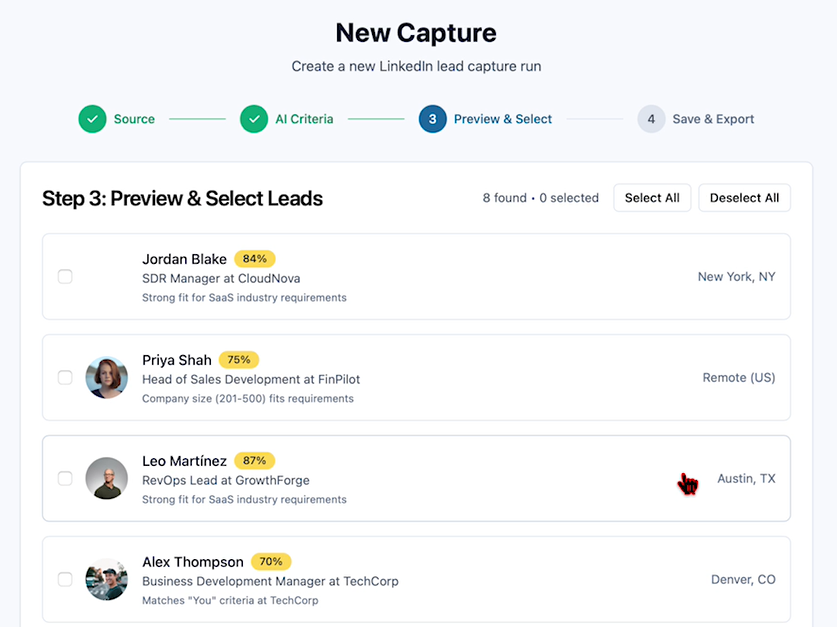Jump to the Save & Export step
837x627 pixels.
tap(713, 119)
